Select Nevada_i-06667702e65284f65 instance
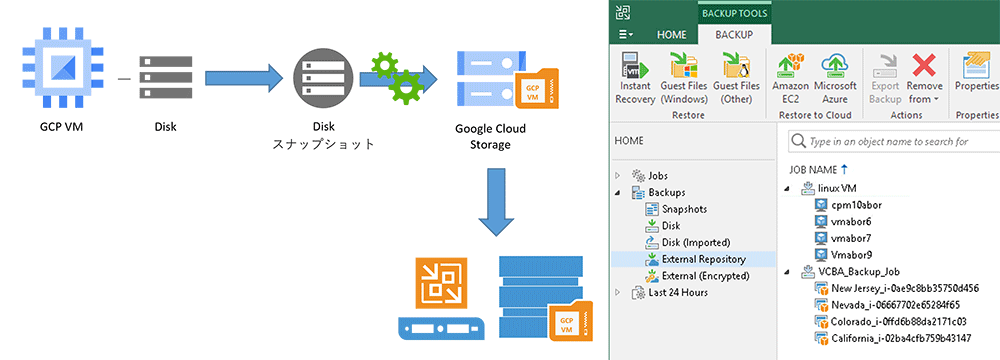The height and width of the screenshot is (360, 1000). point(895,304)
